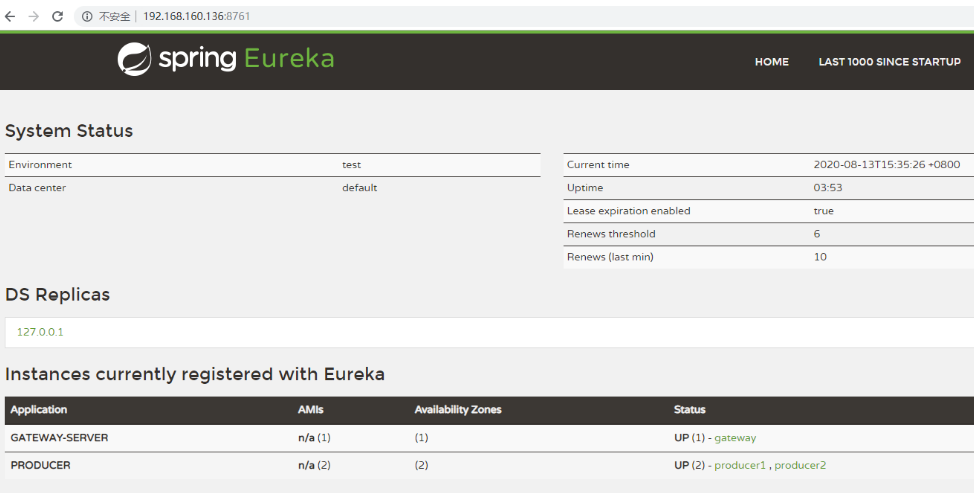974x493 pixels.
Task: Click the AMIs column header
Action: point(311,410)
